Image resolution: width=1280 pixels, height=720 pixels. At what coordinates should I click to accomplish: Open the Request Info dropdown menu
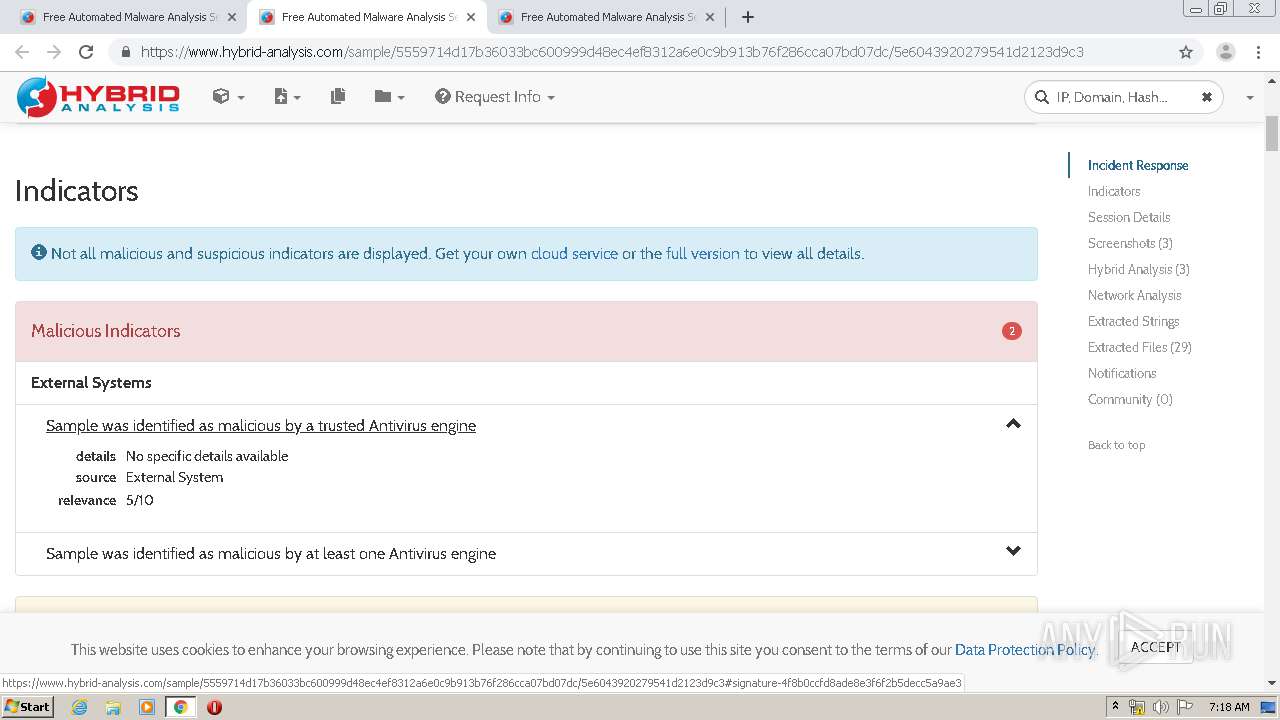tap(495, 97)
